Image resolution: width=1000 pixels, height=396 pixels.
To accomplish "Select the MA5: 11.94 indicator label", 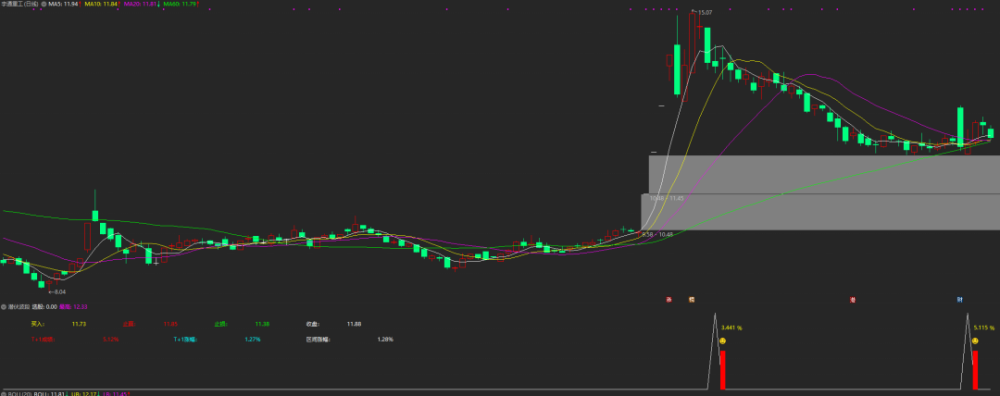I will [64, 4].
